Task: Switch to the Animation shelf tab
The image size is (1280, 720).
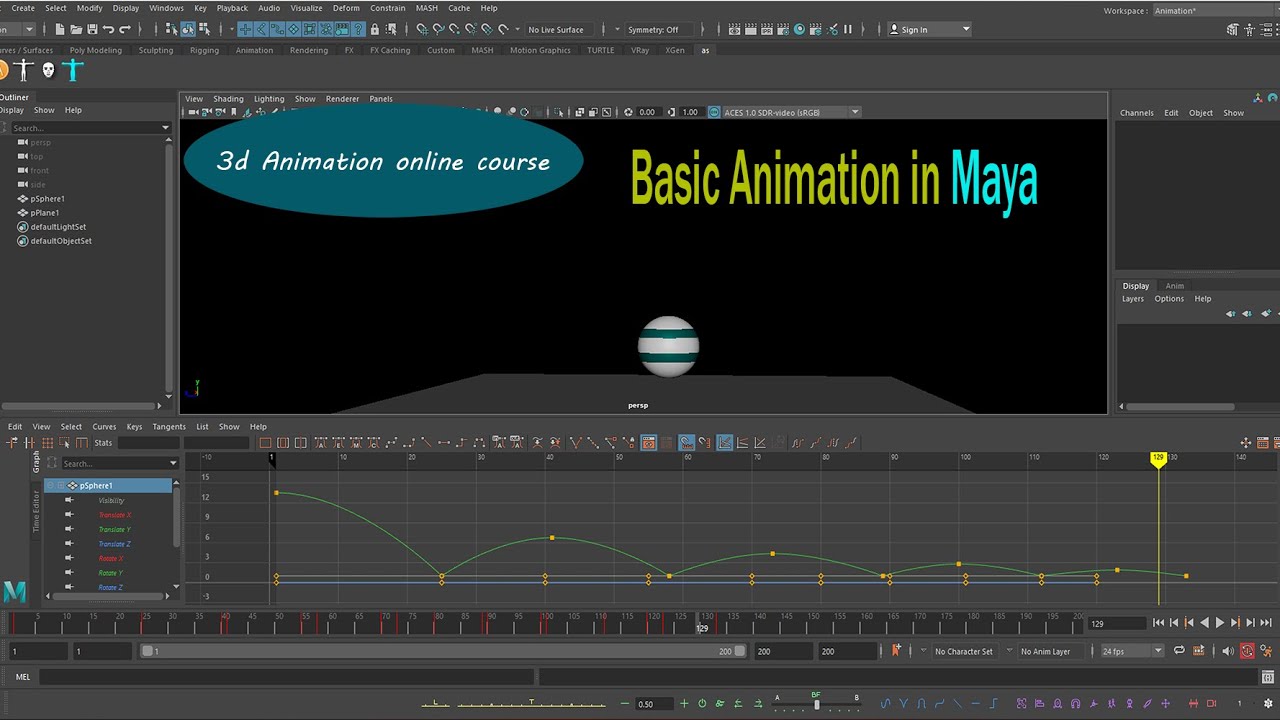Action: point(254,50)
